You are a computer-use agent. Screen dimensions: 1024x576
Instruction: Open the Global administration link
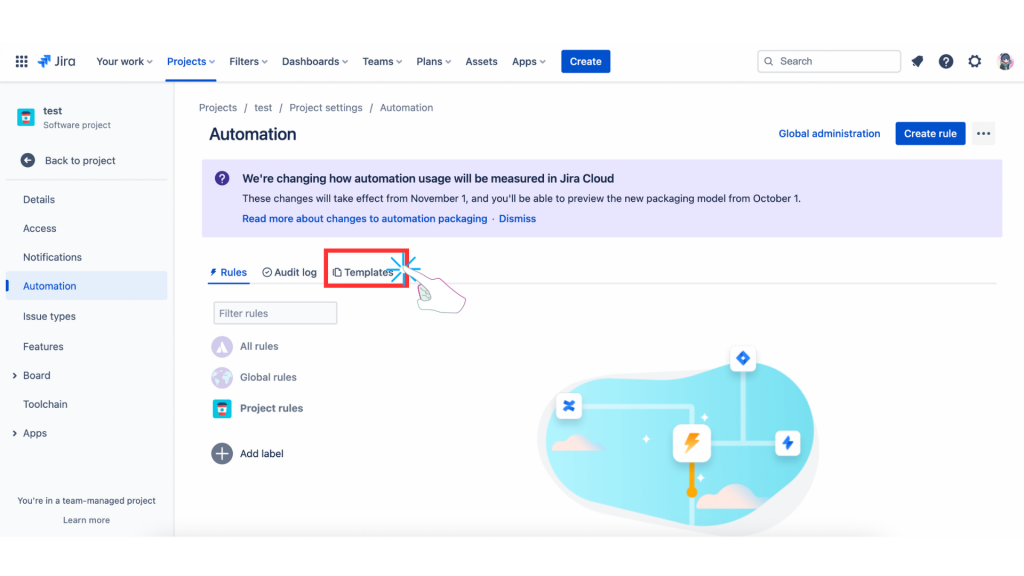(x=829, y=134)
